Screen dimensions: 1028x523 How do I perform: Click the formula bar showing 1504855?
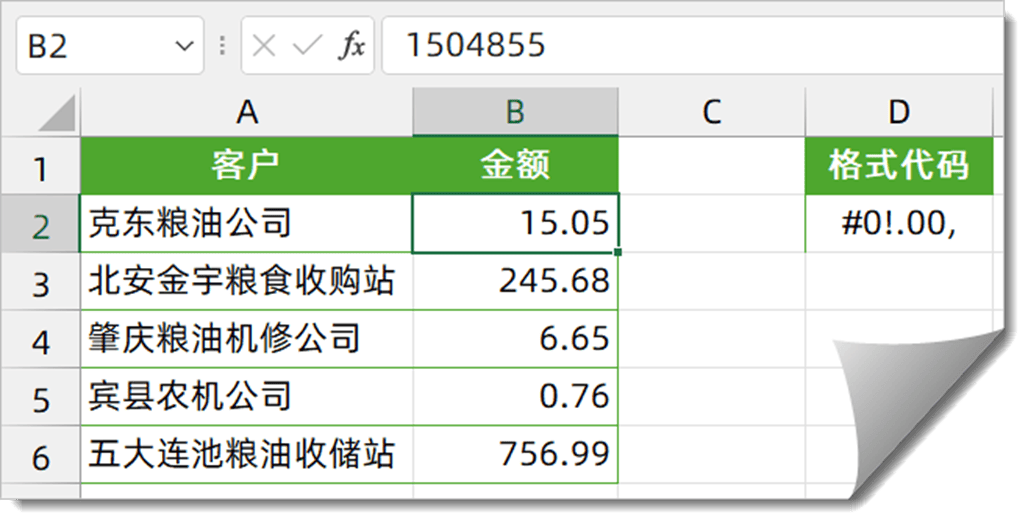tap(692, 46)
